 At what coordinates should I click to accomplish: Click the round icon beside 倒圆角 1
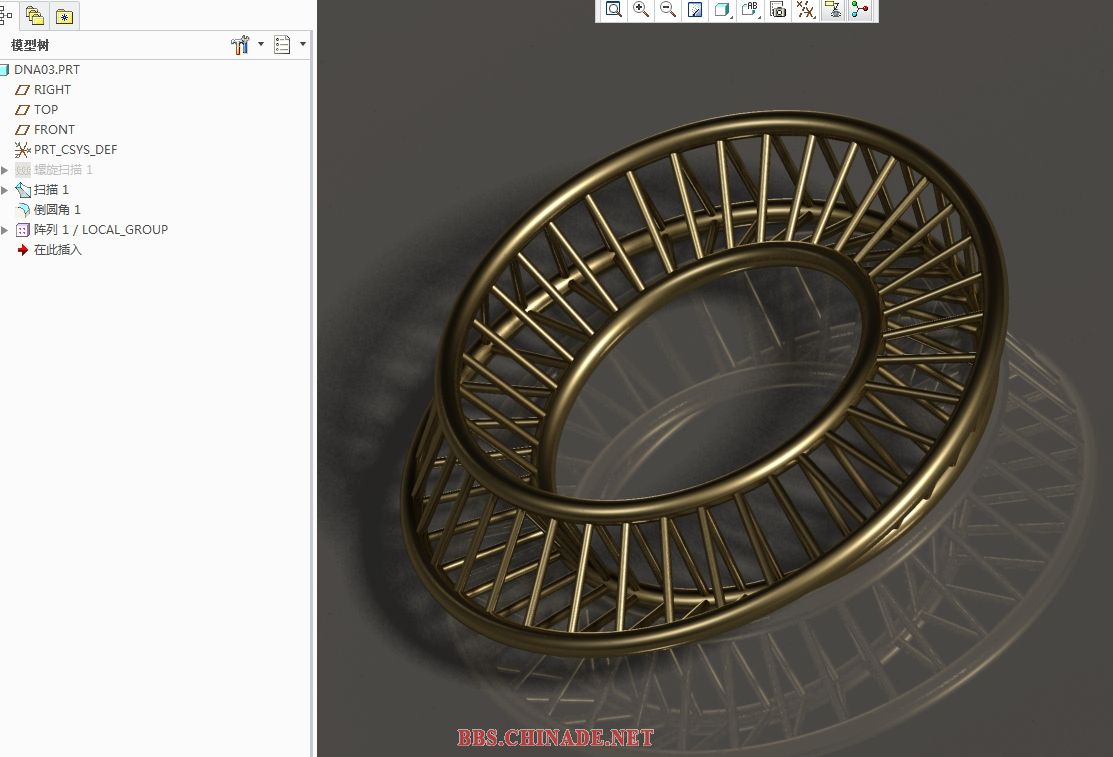(23, 209)
